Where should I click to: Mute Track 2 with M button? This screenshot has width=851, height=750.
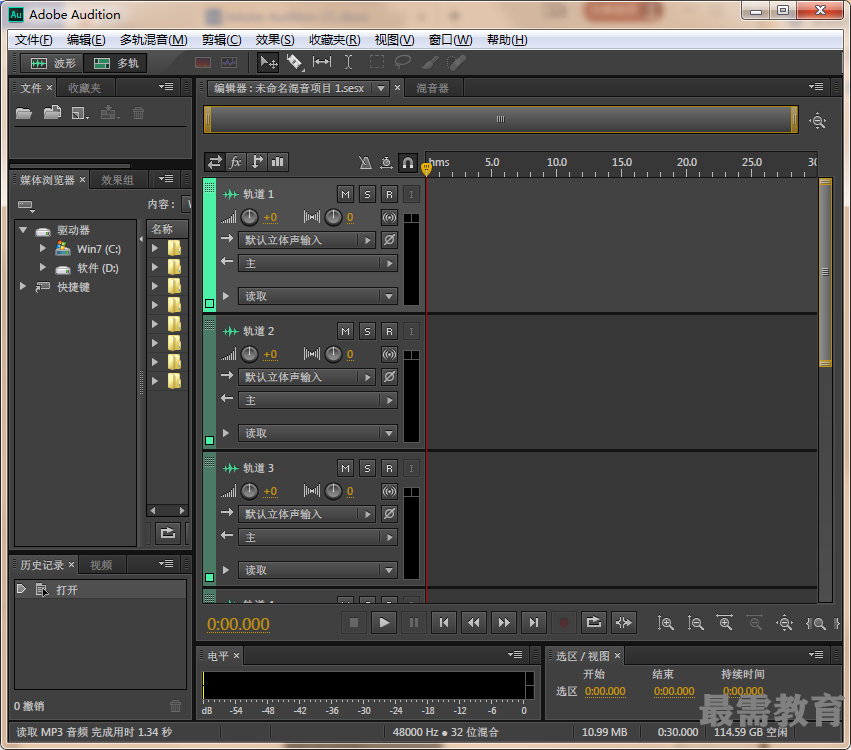(x=345, y=331)
